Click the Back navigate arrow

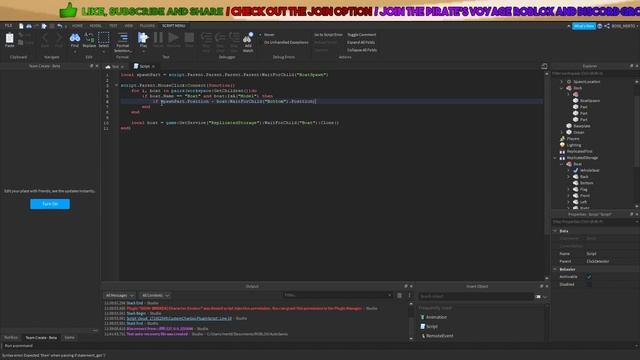[x=45, y=40]
